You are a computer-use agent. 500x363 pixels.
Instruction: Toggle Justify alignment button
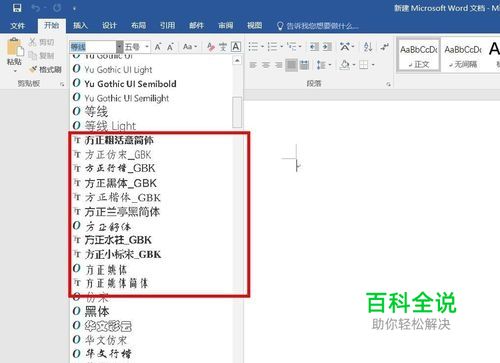click(x=291, y=65)
